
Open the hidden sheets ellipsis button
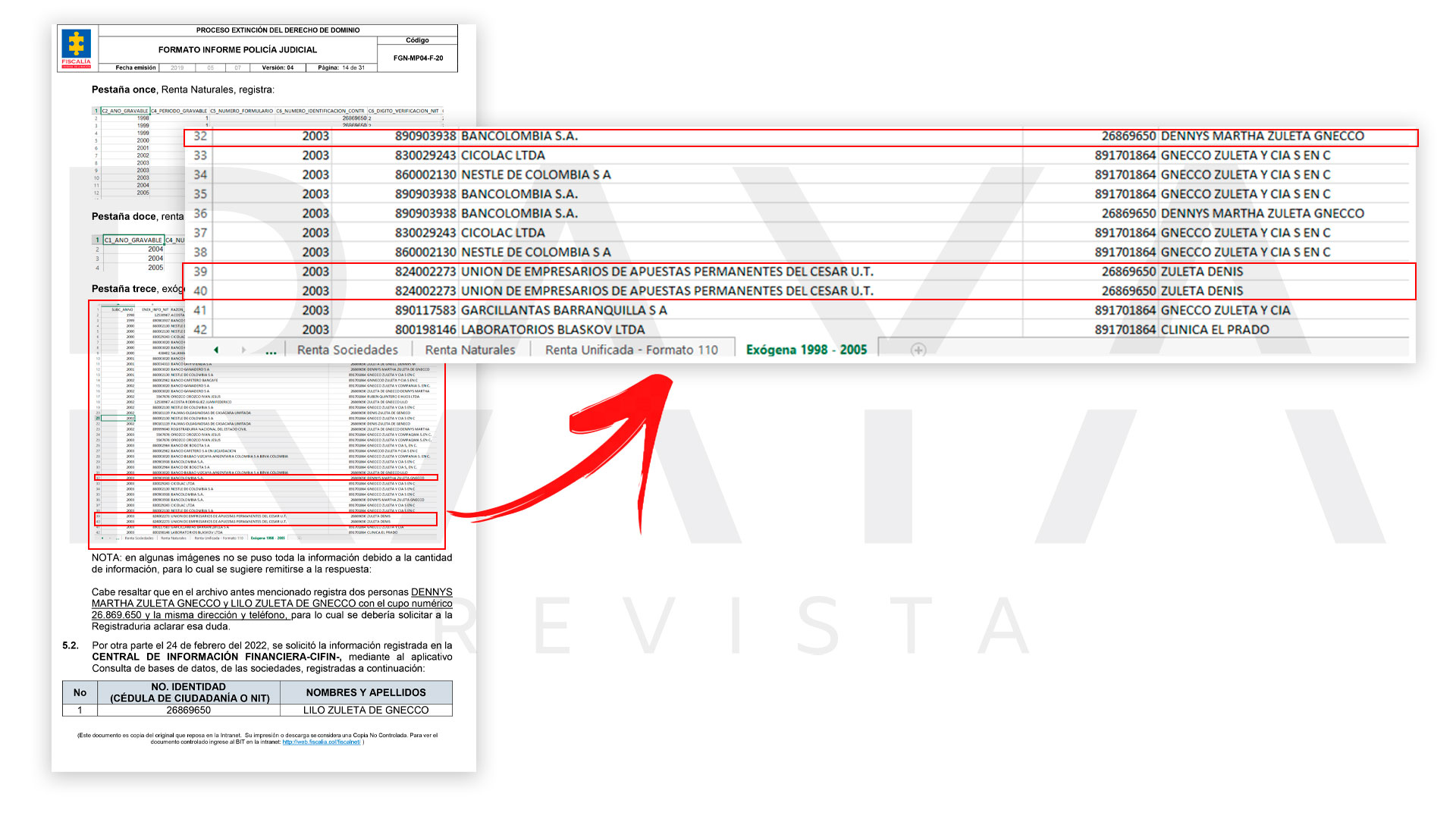tap(271, 351)
